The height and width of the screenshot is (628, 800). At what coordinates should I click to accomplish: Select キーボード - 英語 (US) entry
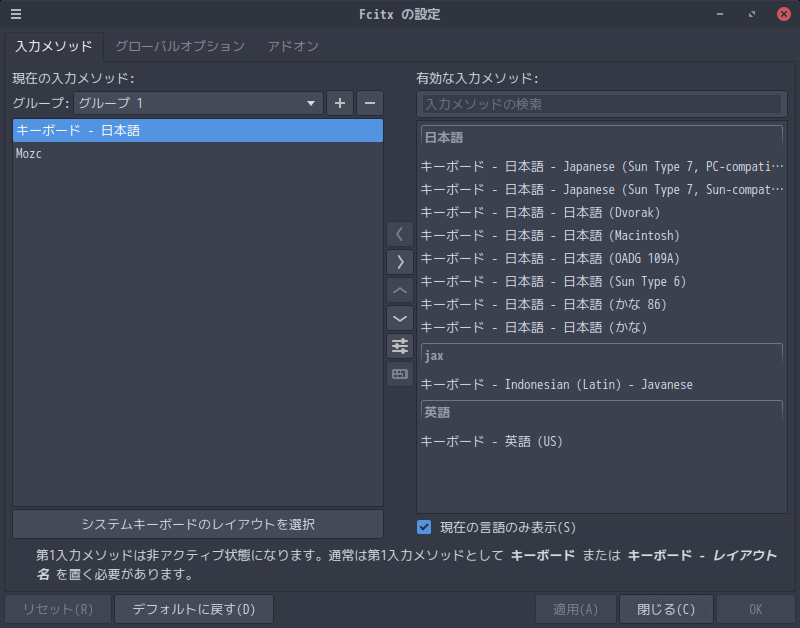coord(602,441)
